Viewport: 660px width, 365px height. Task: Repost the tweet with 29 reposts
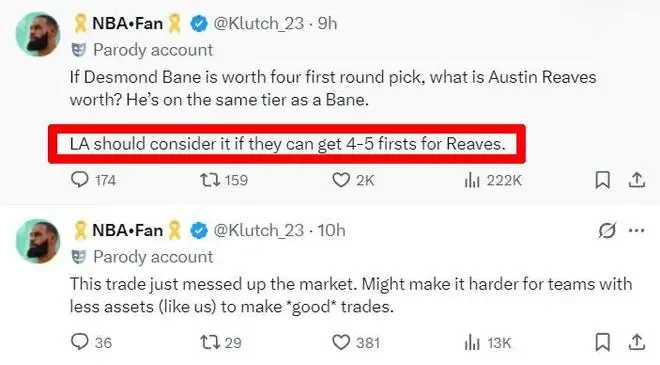click(x=221, y=342)
